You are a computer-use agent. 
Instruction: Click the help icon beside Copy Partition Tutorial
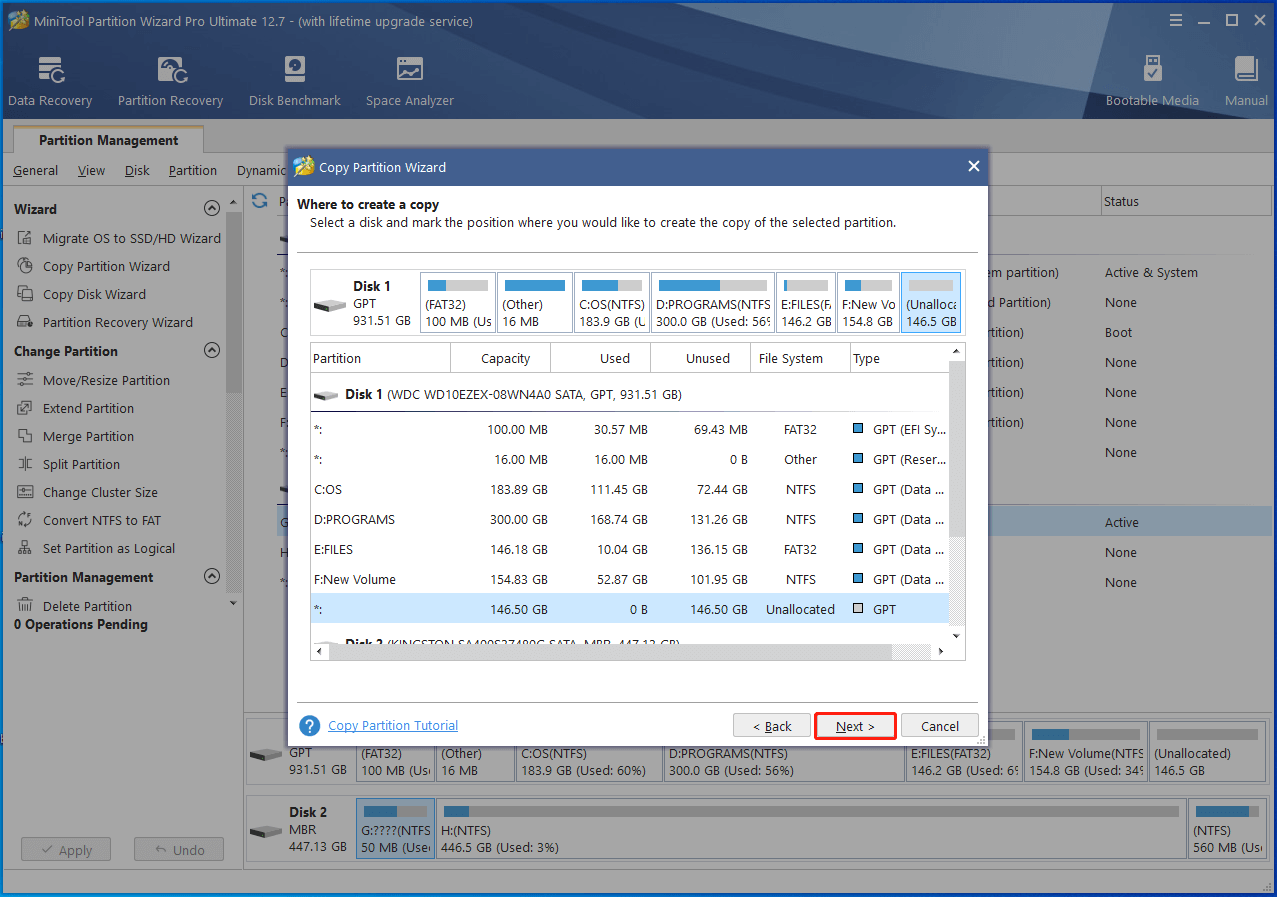click(x=310, y=726)
